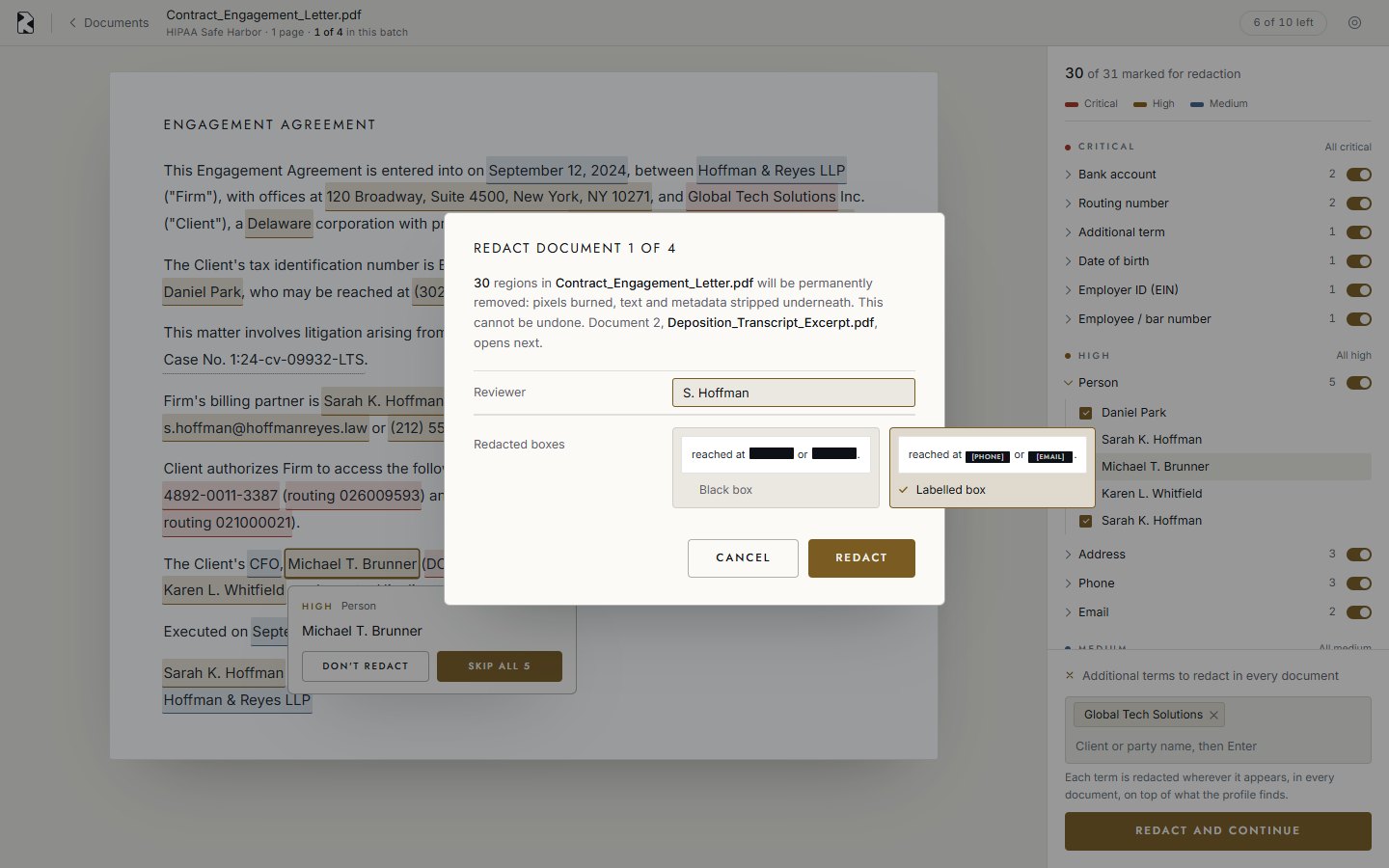Screen dimensions: 1389x868
Task: Uncheck the Daniel Park checkbox
Action: coord(1086,413)
